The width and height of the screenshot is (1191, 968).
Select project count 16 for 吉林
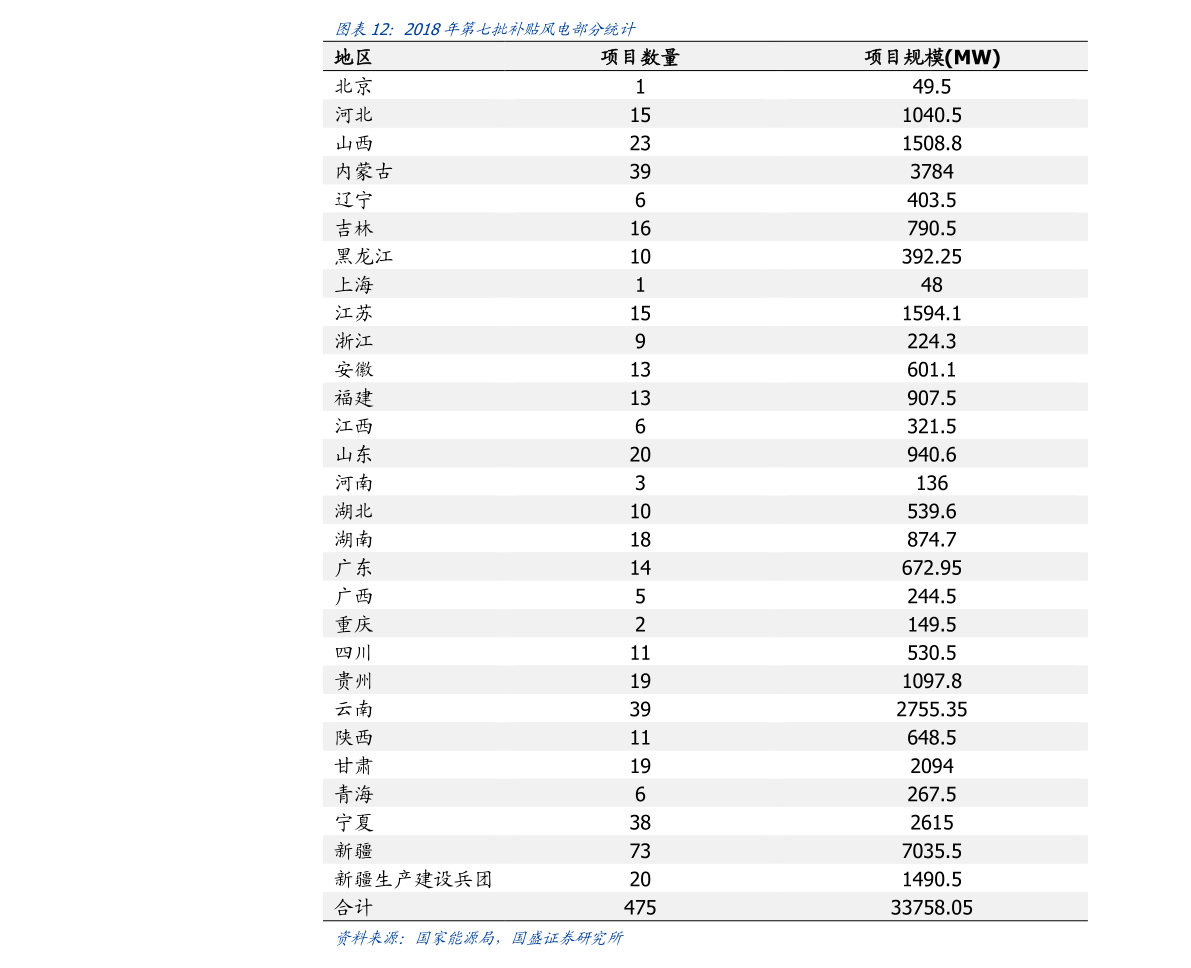pyautogui.click(x=640, y=229)
